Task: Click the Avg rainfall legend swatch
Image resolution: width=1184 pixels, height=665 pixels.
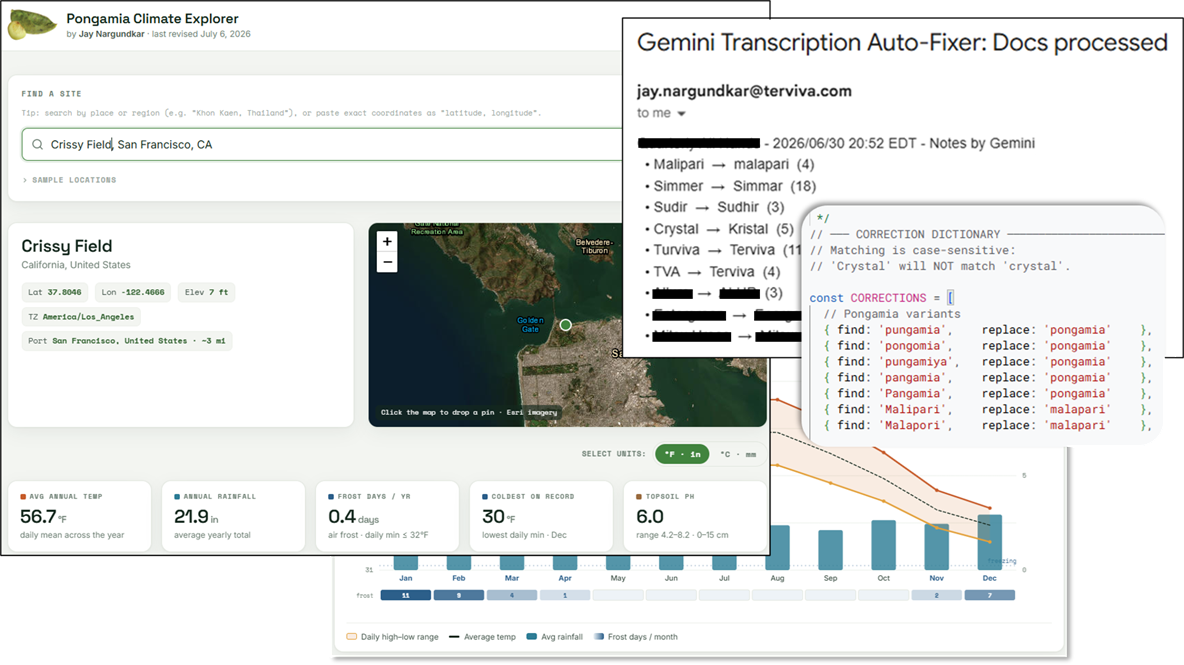Action: [x=532, y=636]
